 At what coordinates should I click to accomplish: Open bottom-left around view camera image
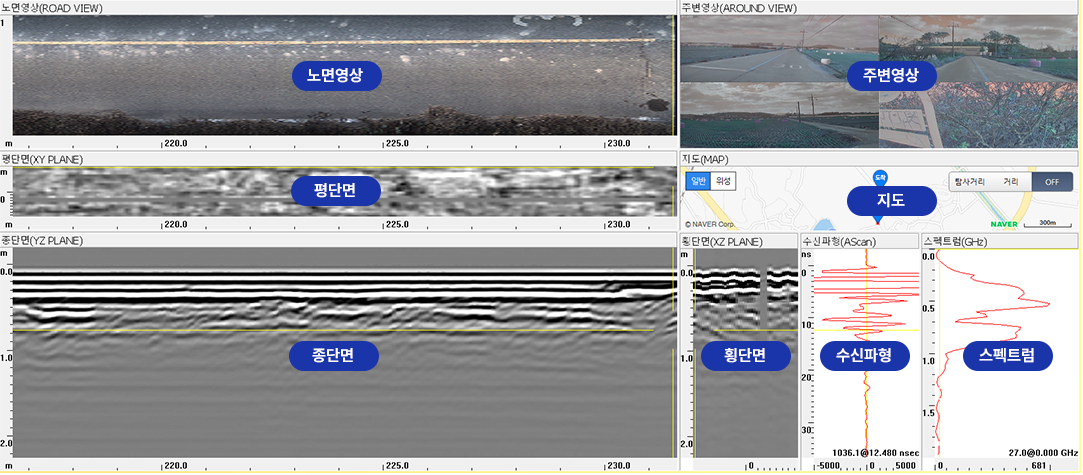click(779, 115)
